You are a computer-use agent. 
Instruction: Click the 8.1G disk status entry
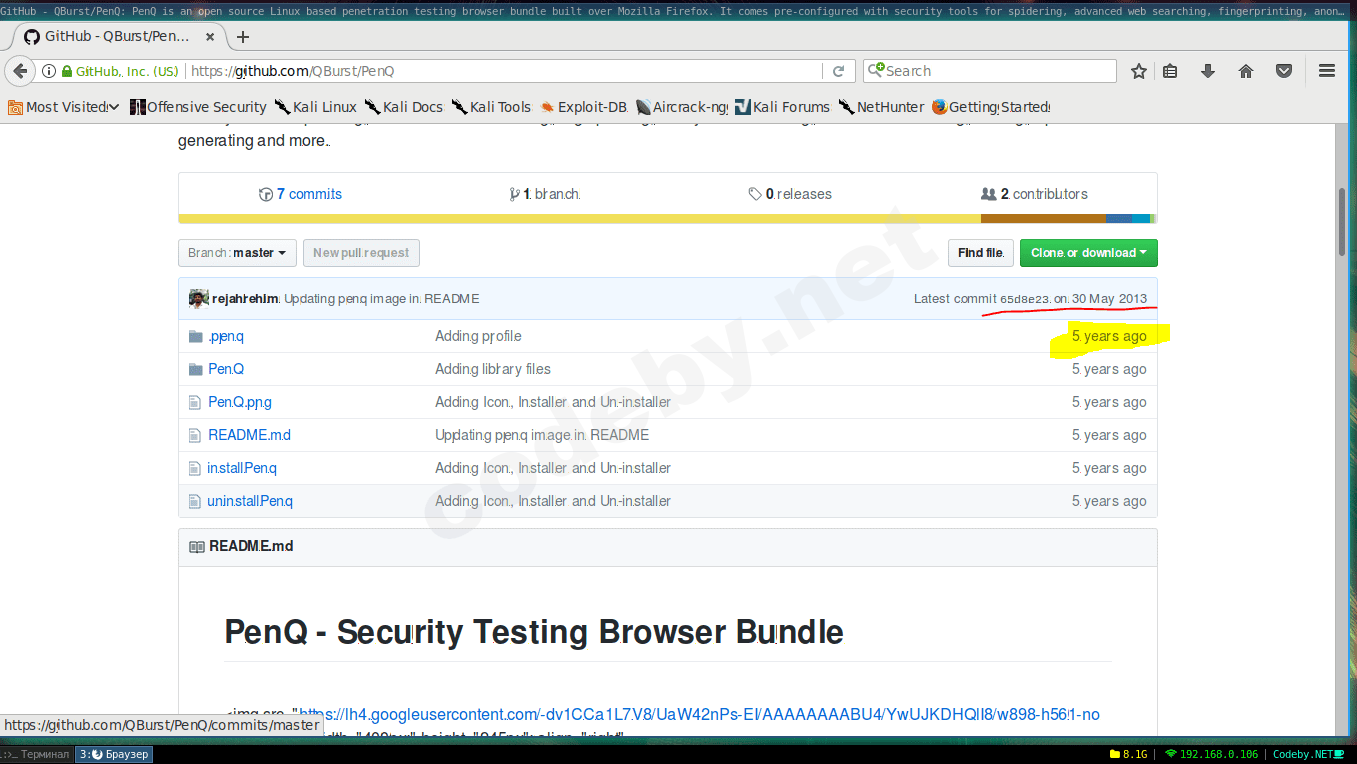1128,754
